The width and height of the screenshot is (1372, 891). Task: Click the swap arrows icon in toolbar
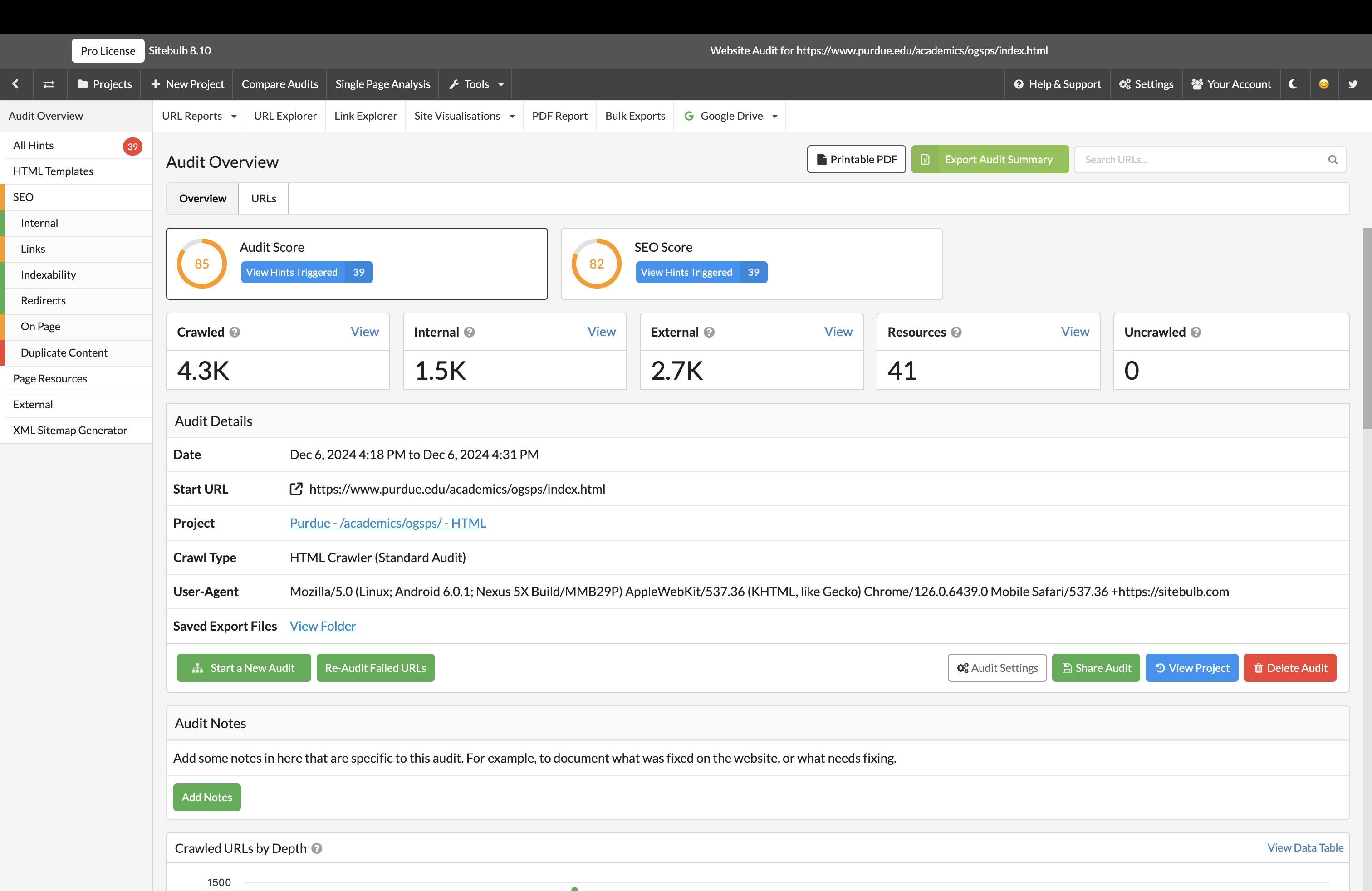point(49,84)
